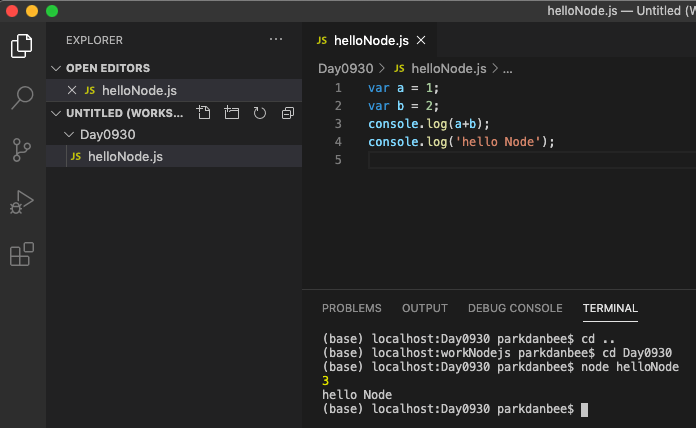Create a new folder in workspace
696x428 pixels.
(232, 113)
